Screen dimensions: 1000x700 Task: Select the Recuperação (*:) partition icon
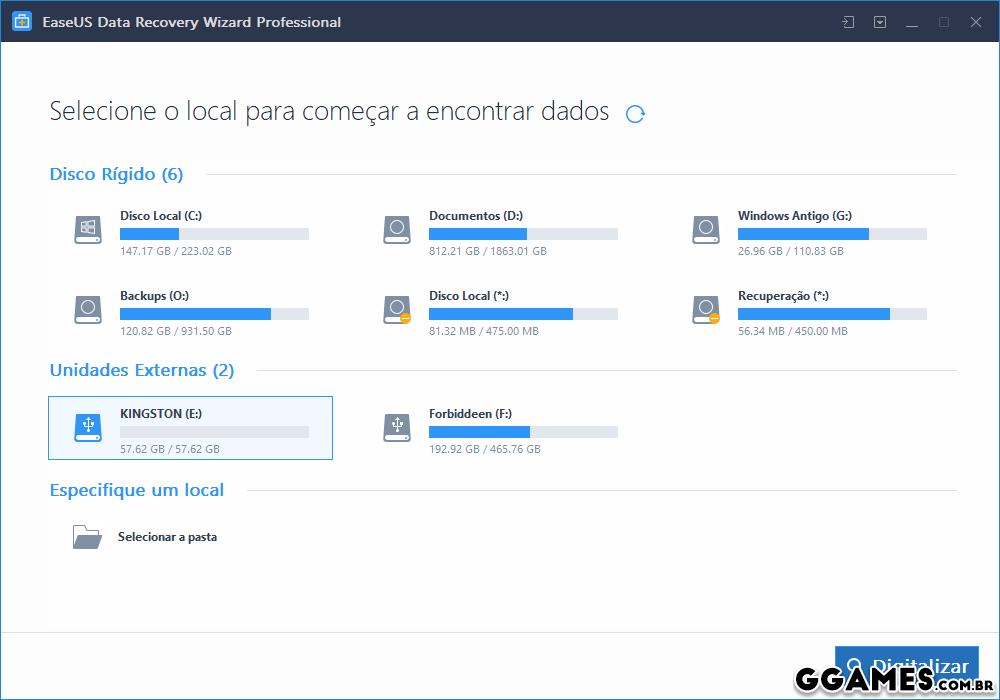point(706,310)
